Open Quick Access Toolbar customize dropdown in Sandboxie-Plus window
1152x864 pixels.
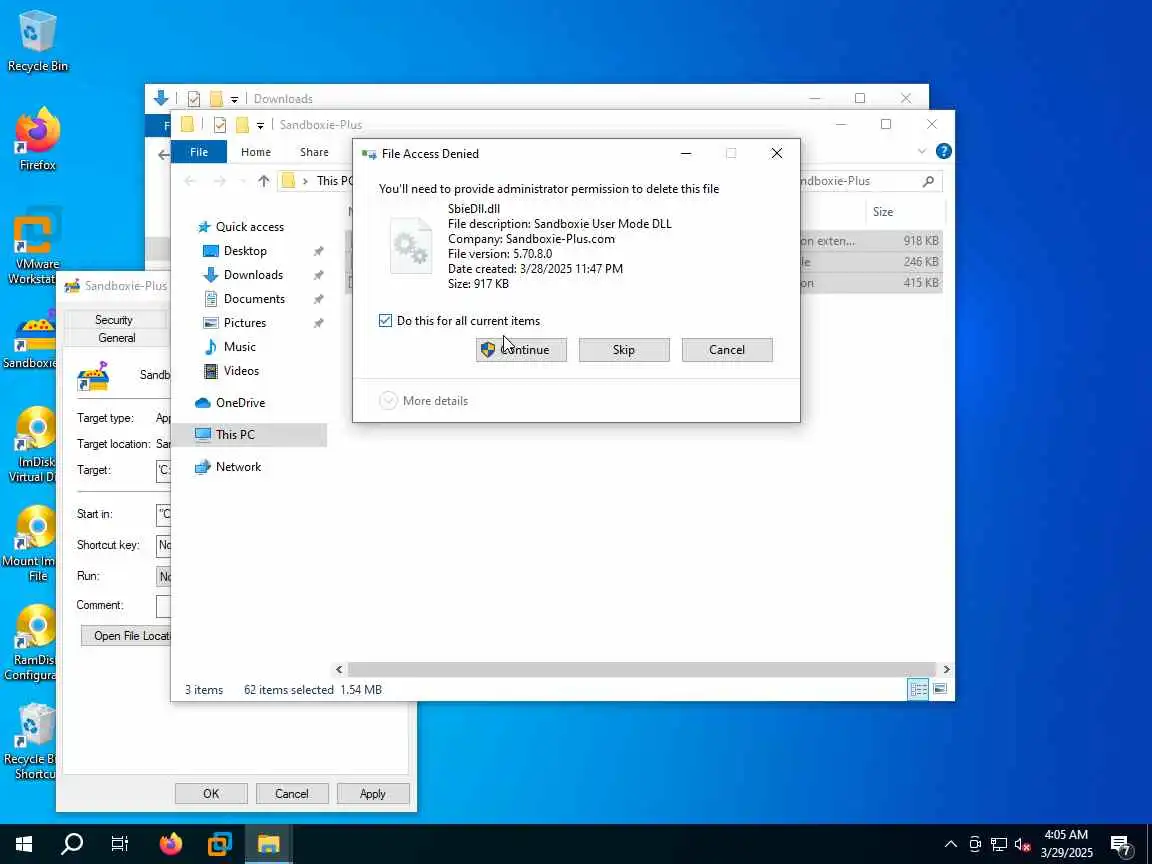point(260,126)
